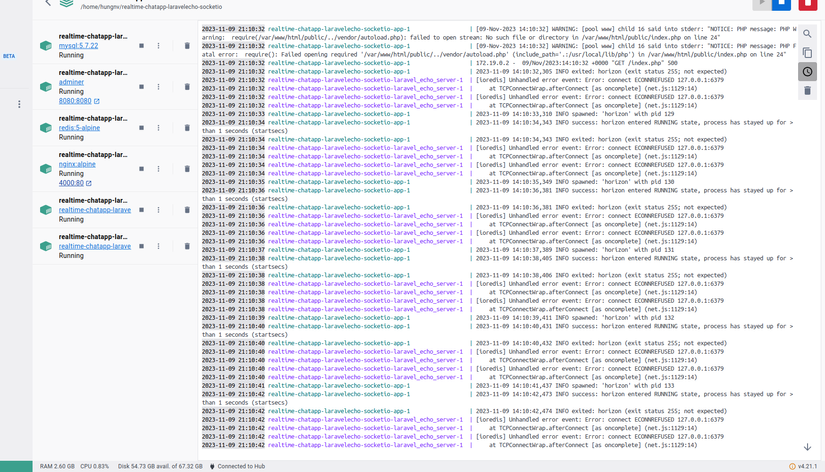Open more actions for mysql:5.7.22 container
Viewport: 825px width, 472px height.
coord(158,46)
